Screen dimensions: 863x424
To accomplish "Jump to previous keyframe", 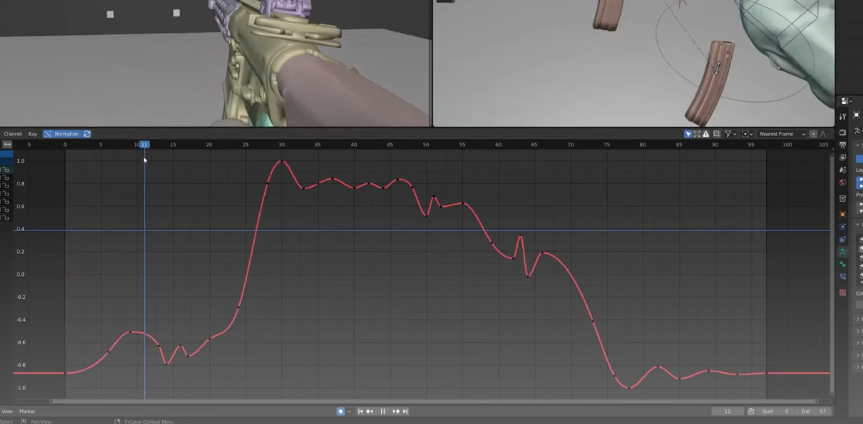I will [x=370, y=411].
